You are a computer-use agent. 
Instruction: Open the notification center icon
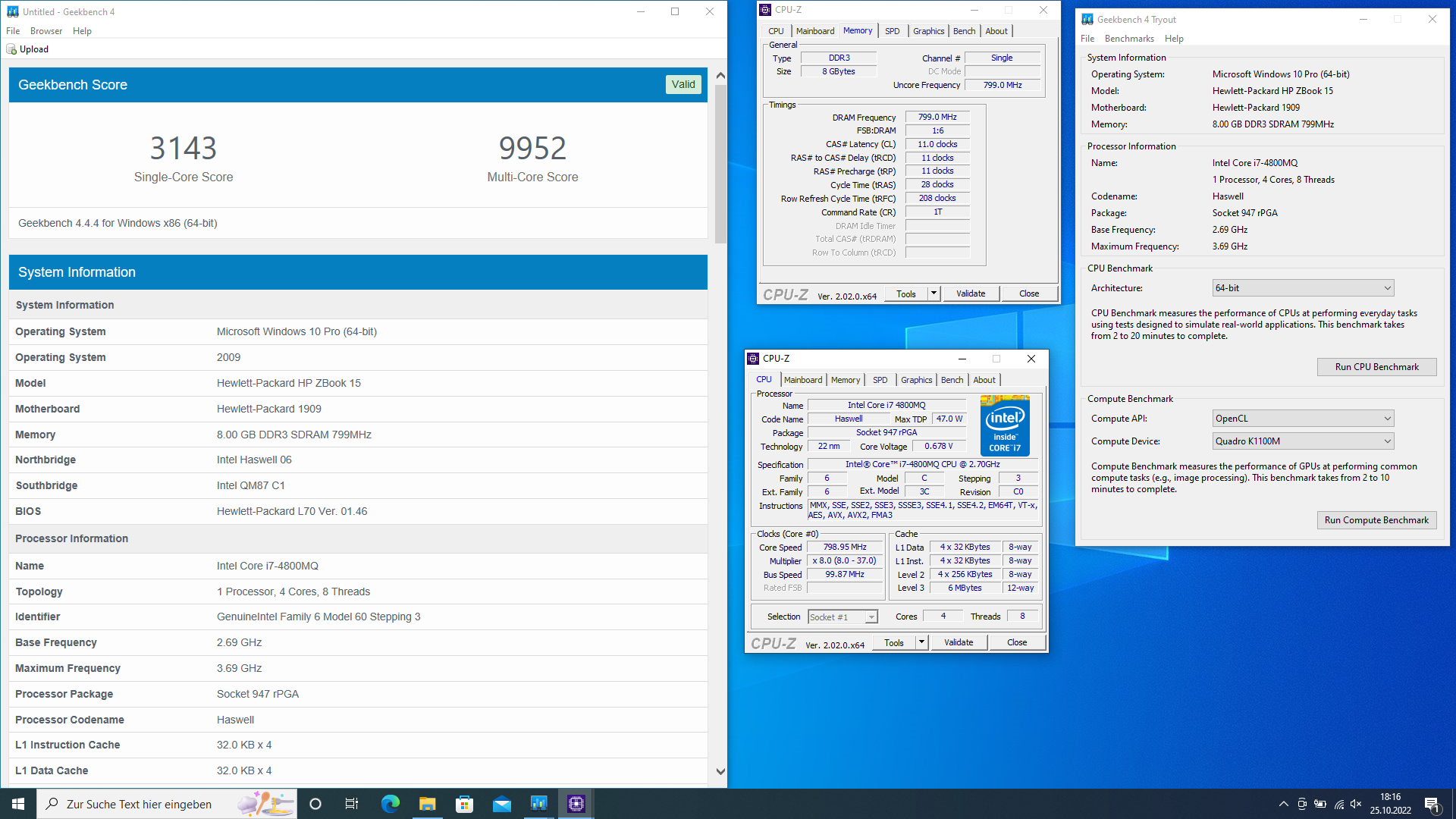tap(1432, 804)
